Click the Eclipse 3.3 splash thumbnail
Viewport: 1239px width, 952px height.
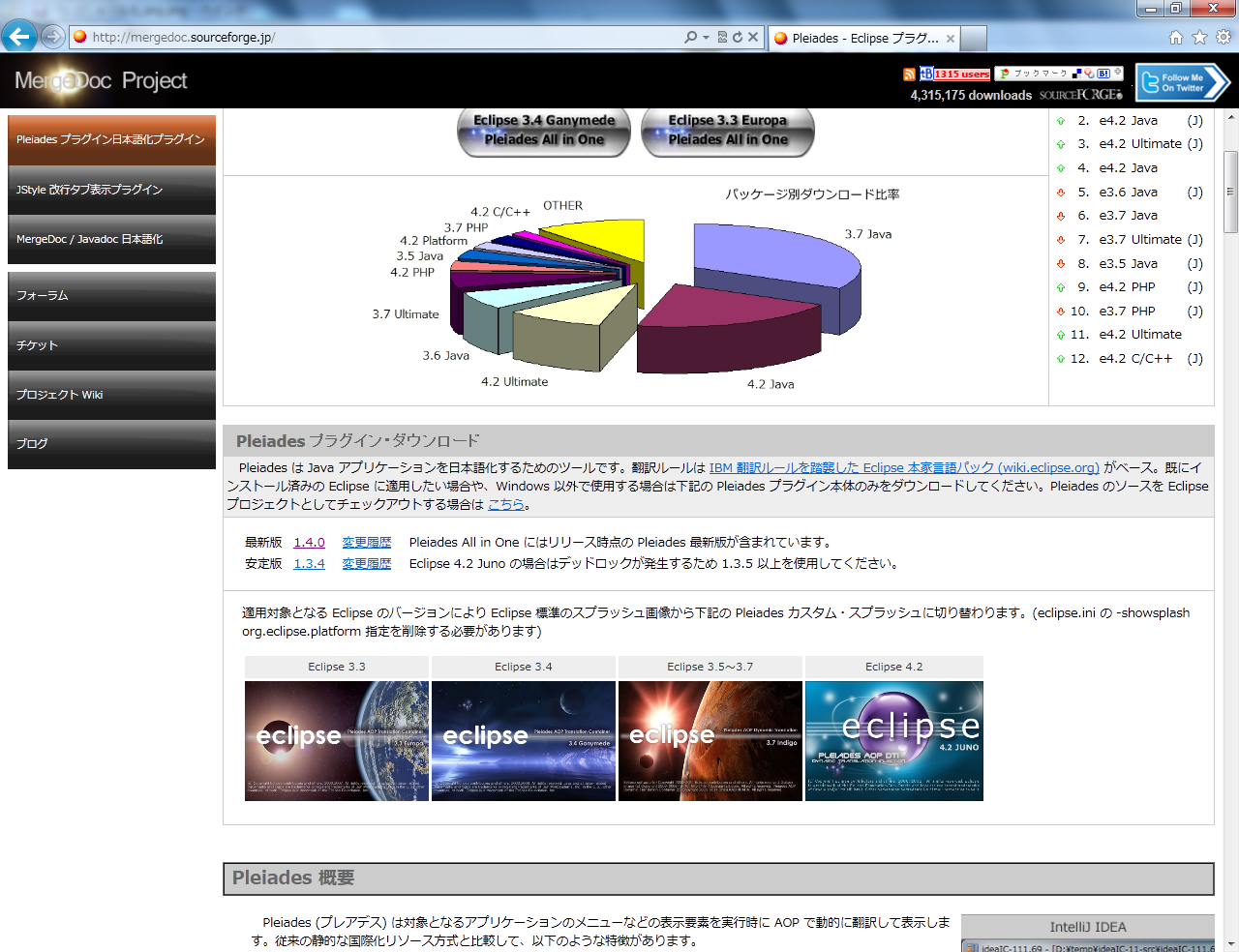click(x=337, y=741)
